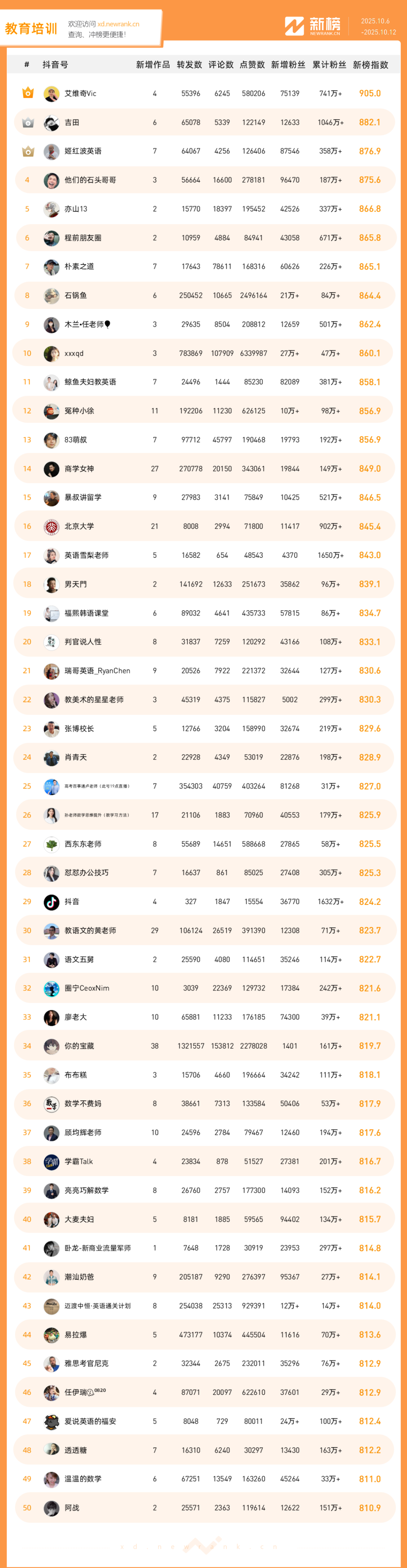407x1568 pixels.
Task: Click the 数学不费妈 profile avatar
Action: point(51,1104)
